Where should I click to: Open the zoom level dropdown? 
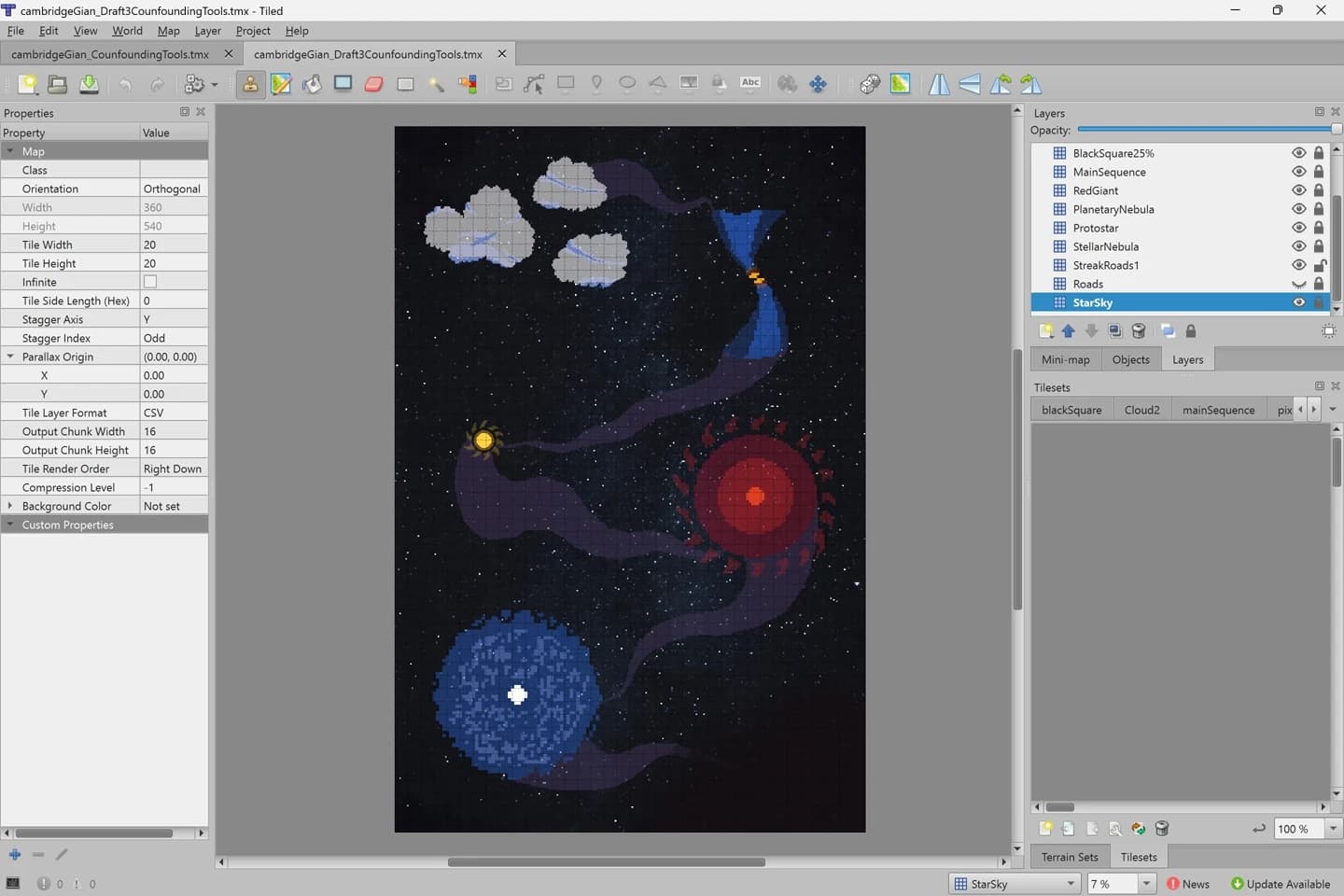click(1147, 884)
